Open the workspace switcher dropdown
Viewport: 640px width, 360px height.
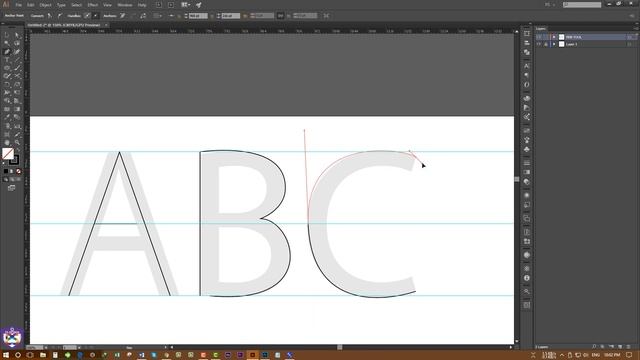point(550,4)
